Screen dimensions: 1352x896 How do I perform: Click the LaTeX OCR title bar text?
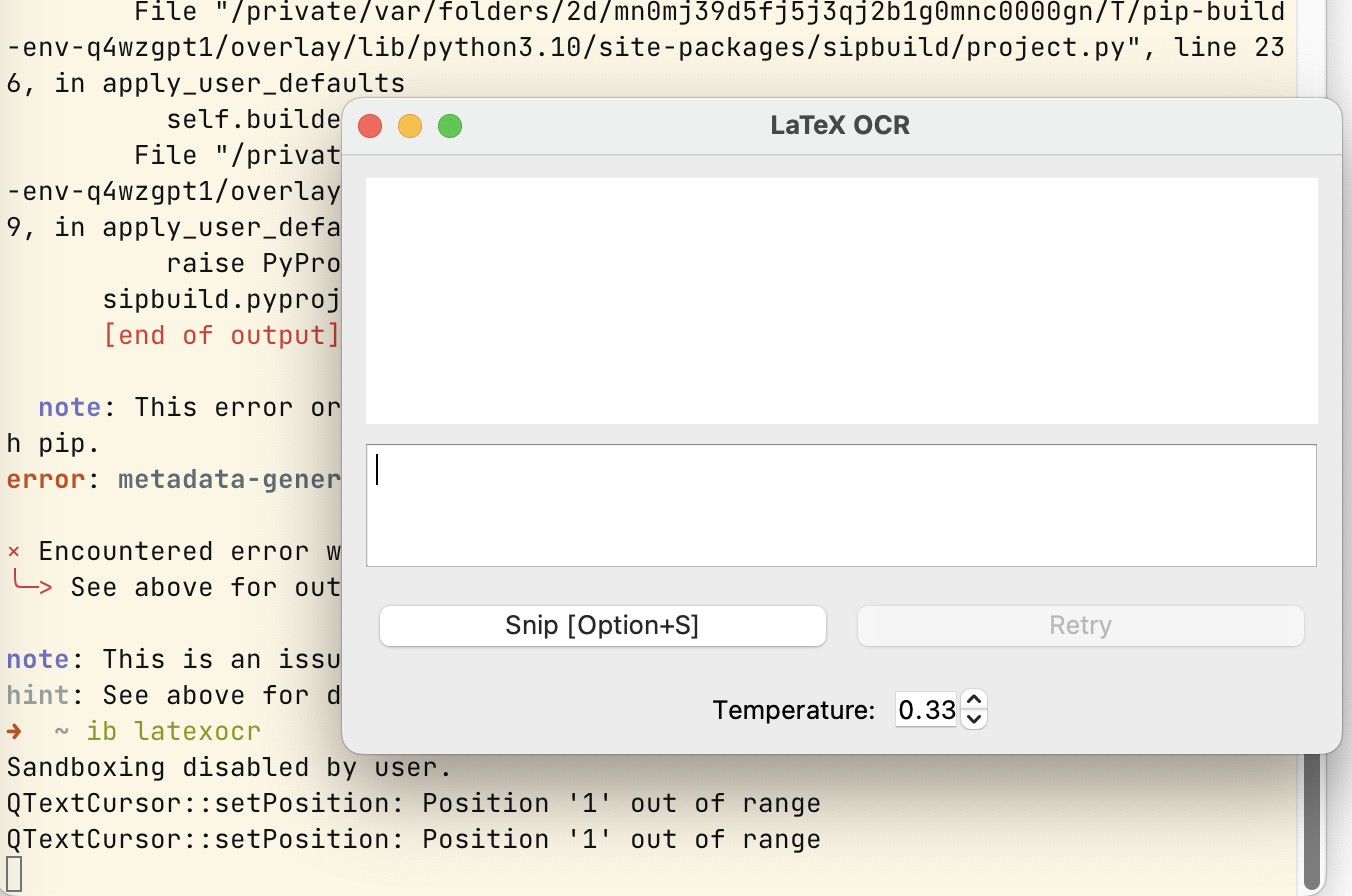point(840,126)
